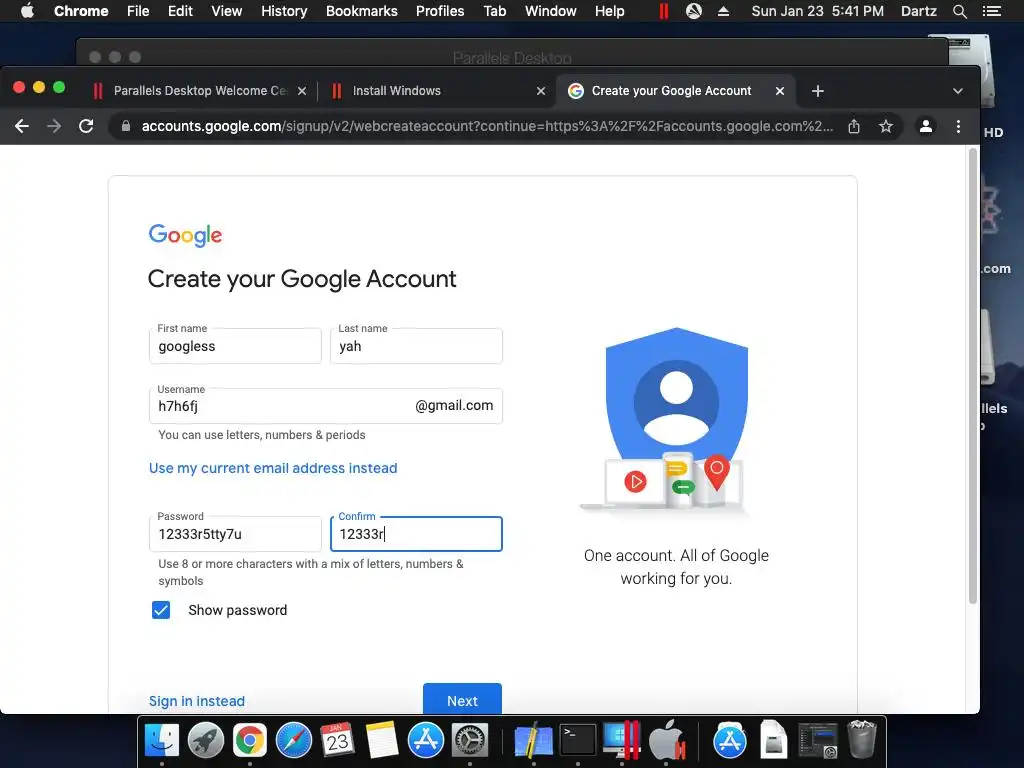Click the Google logo
The width and height of the screenshot is (1024, 768).
185,235
